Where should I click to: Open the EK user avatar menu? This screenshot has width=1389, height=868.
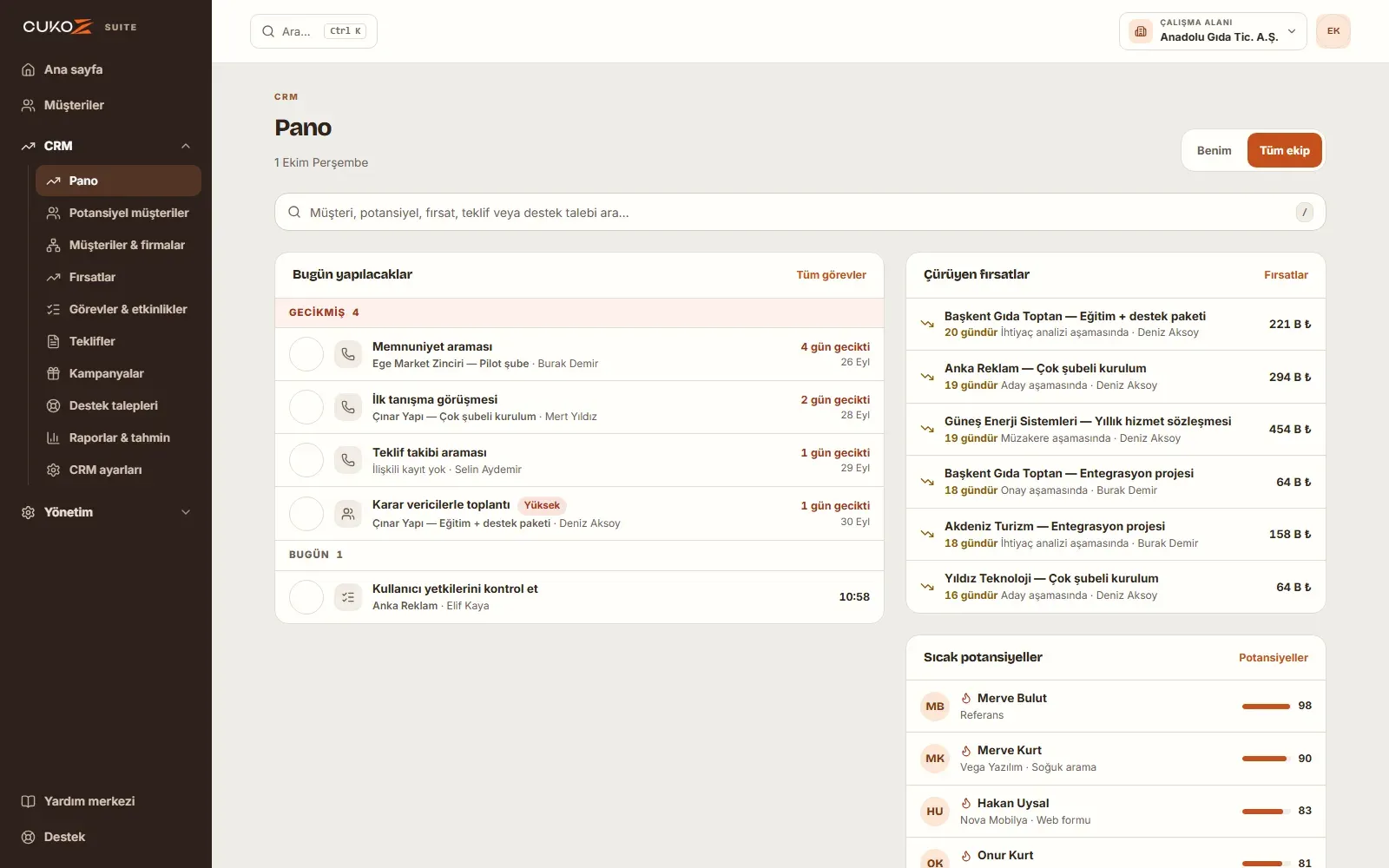(x=1333, y=31)
